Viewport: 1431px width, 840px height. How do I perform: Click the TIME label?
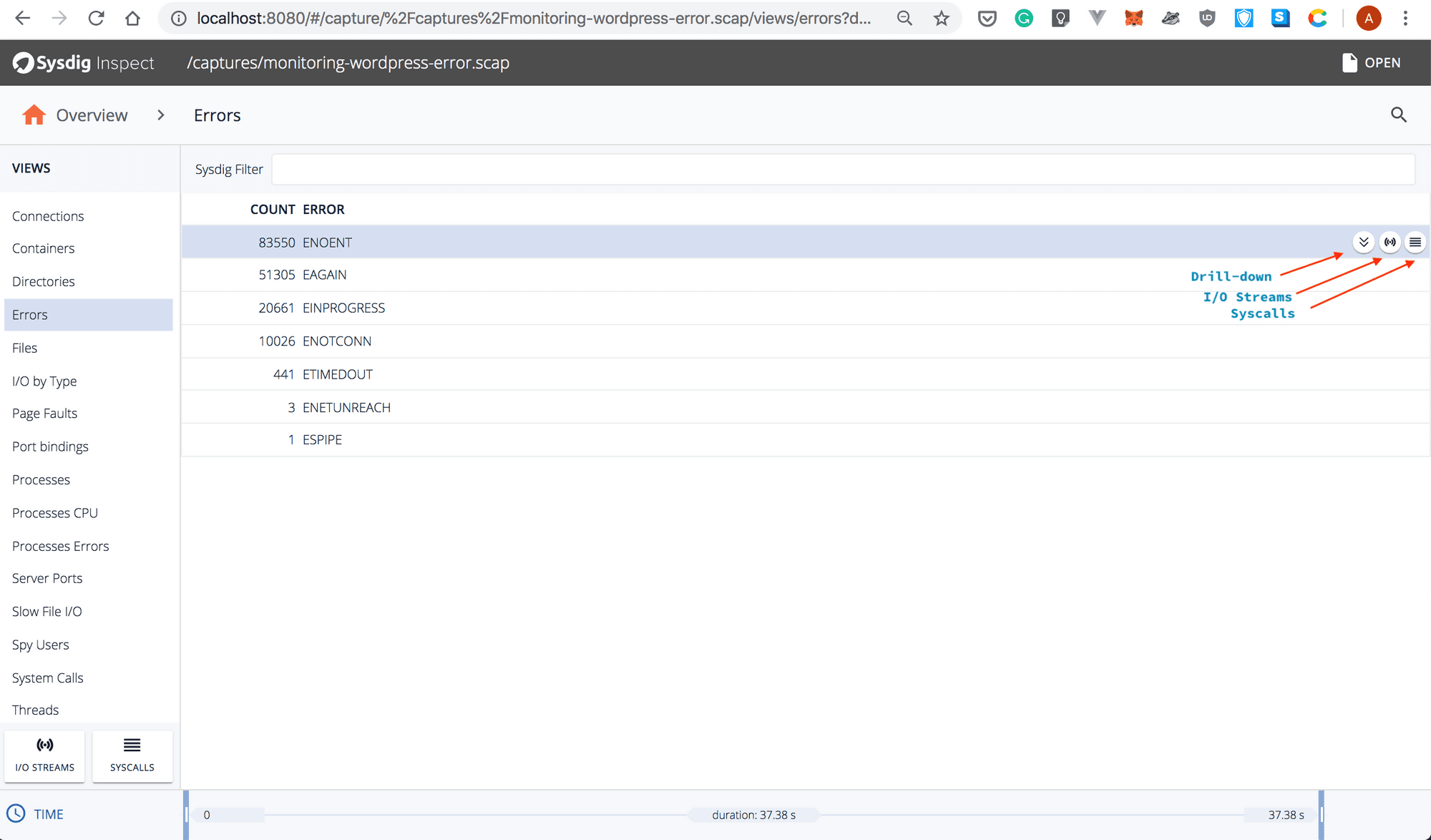click(49, 814)
